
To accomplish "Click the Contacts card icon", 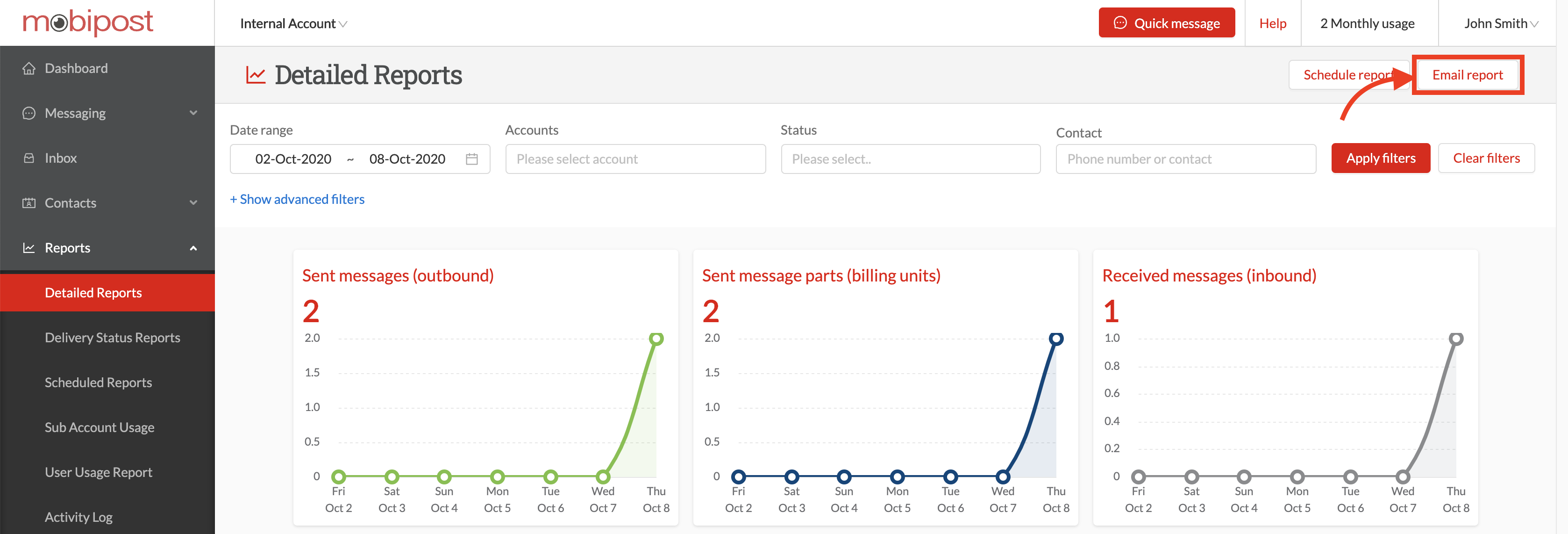I will (29, 203).
